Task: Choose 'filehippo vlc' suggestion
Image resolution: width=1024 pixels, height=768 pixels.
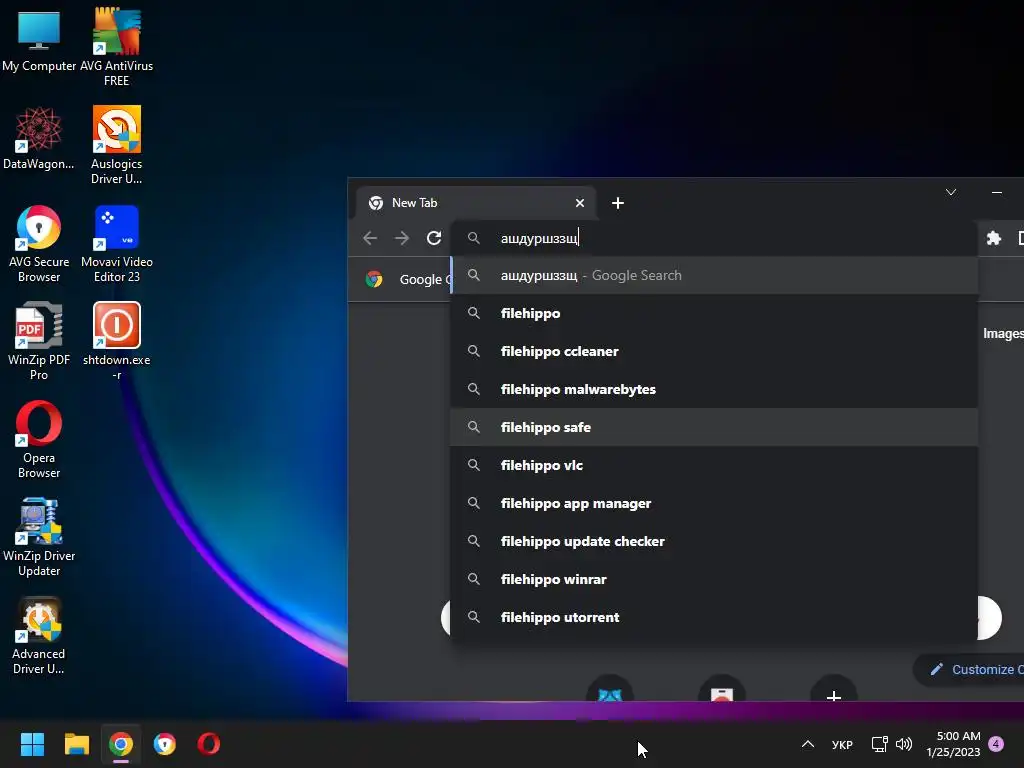Action: pyautogui.click(x=714, y=465)
